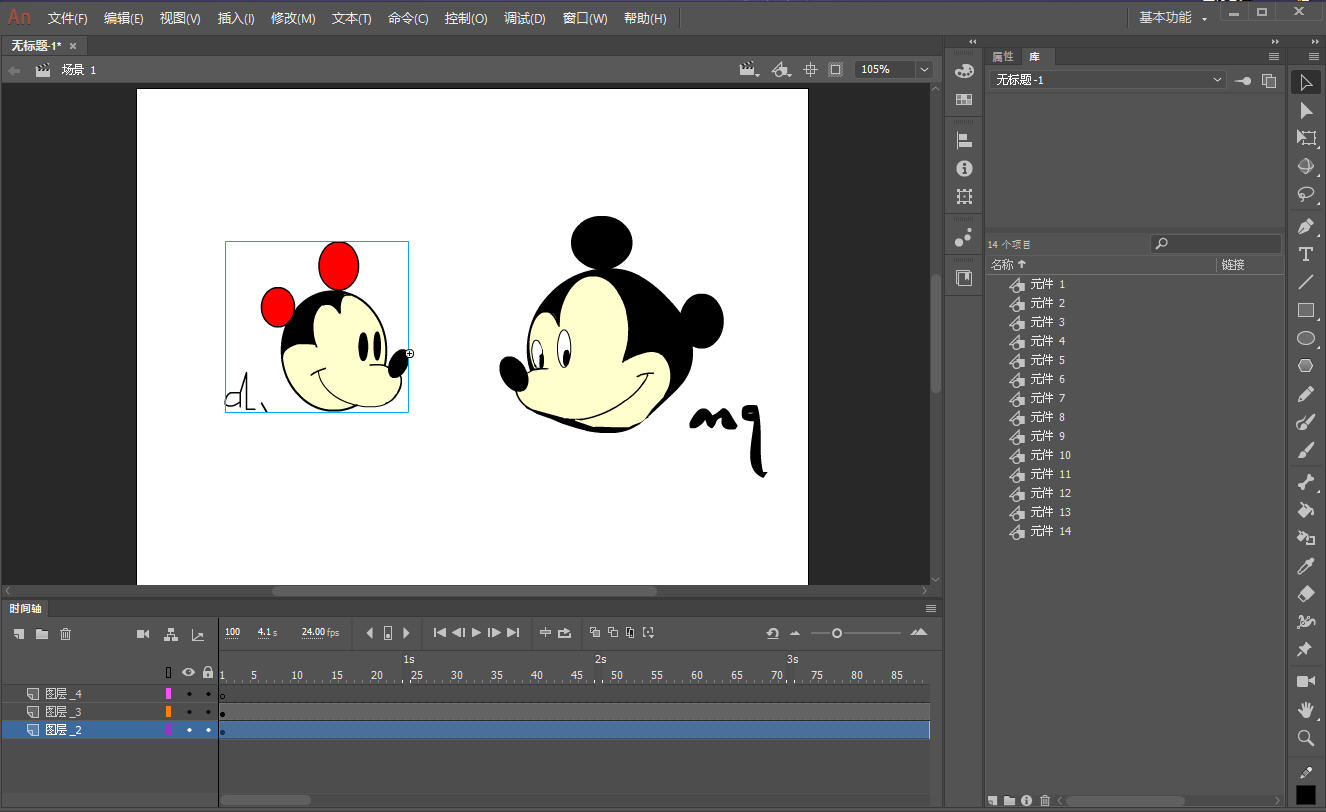This screenshot has height=812, width=1326.
Task: Open the Transform panel icon
Action: pos(964,197)
